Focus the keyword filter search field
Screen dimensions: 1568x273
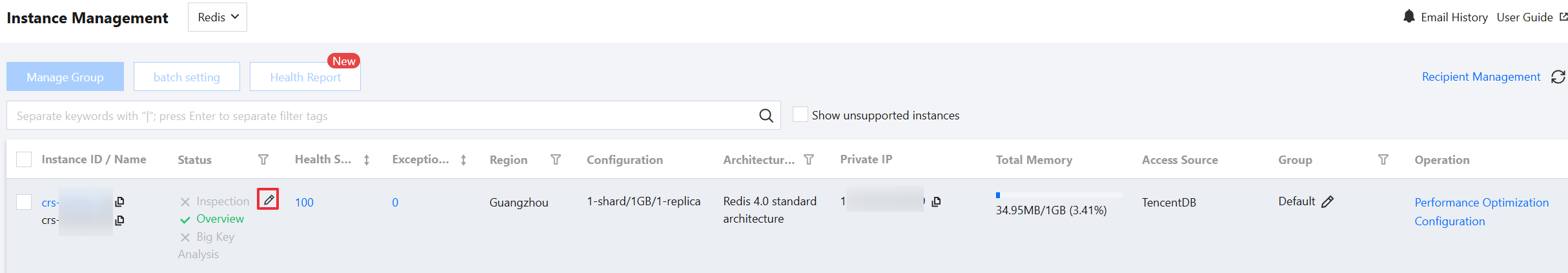(x=381, y=116)
